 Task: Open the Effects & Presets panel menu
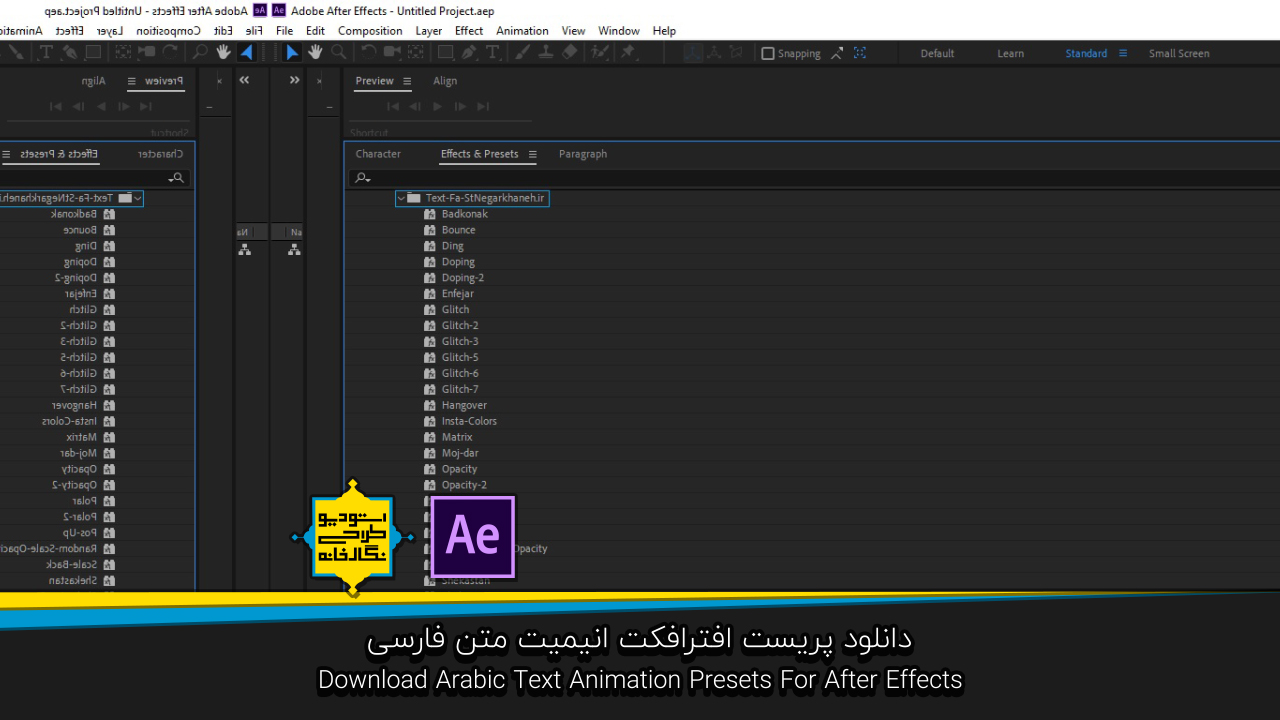click(533, 154)
